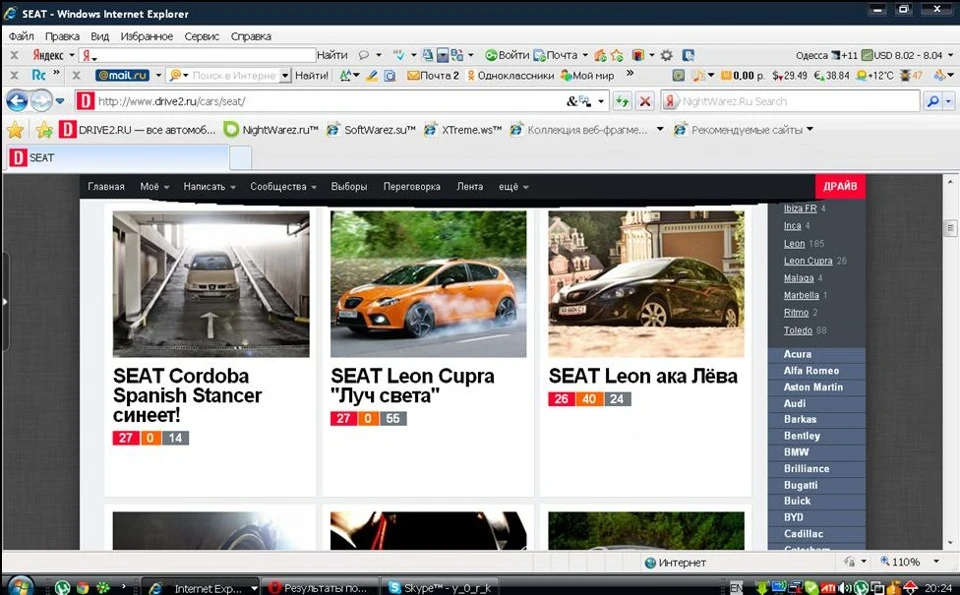Open the Mail.ru search field dropdown arrow

[x=285, y=75]
